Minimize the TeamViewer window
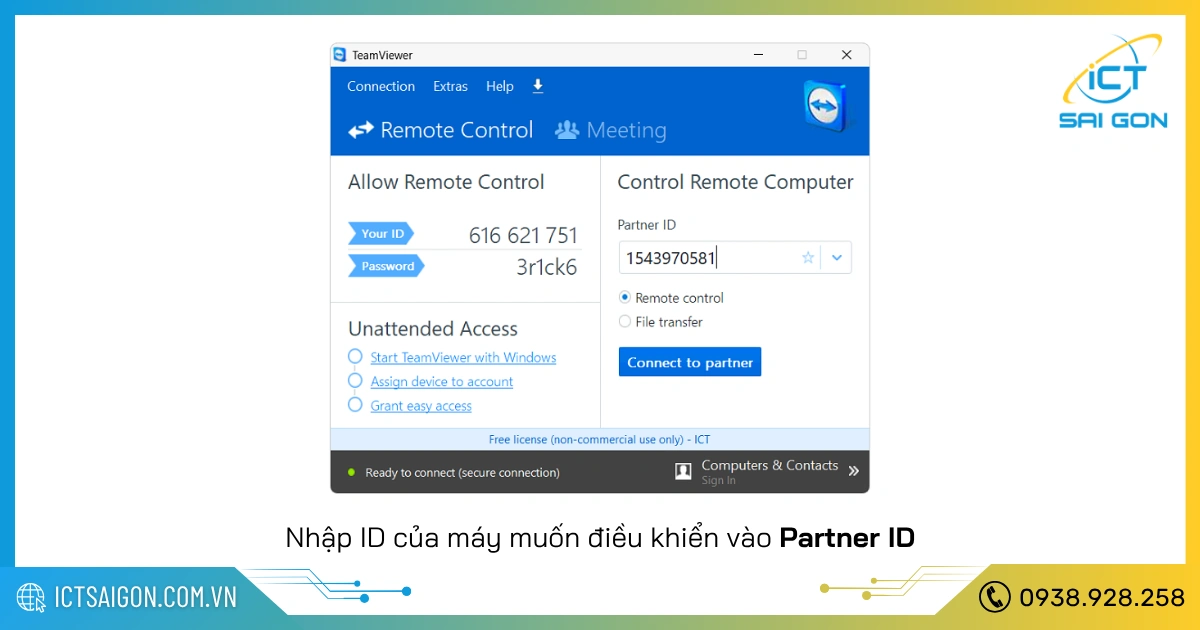Viewport: 1200px width, 630px height. pyautogui.click(x=756, y=55)
